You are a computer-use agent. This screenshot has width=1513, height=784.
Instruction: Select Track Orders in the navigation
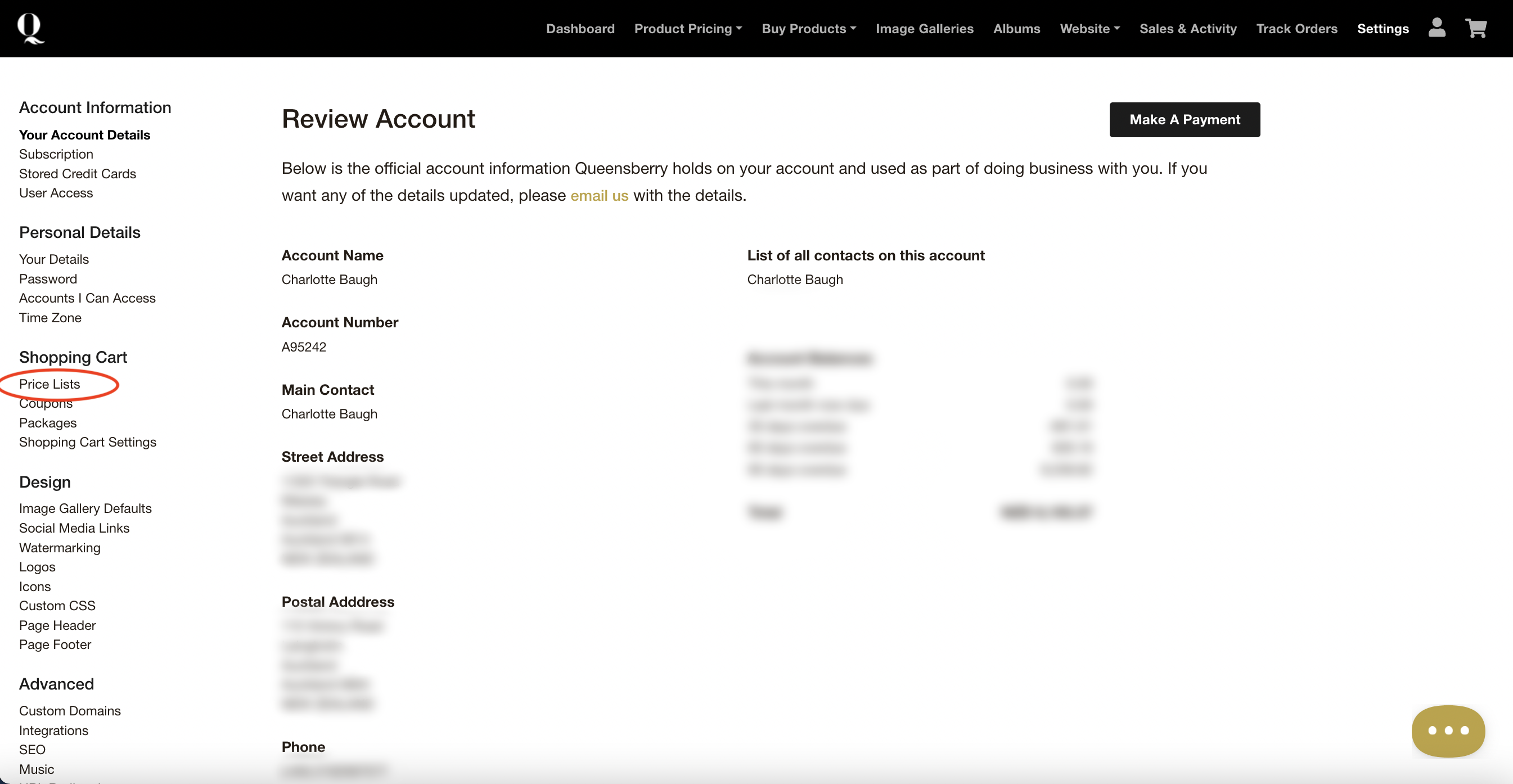[x=1296, y=29]
